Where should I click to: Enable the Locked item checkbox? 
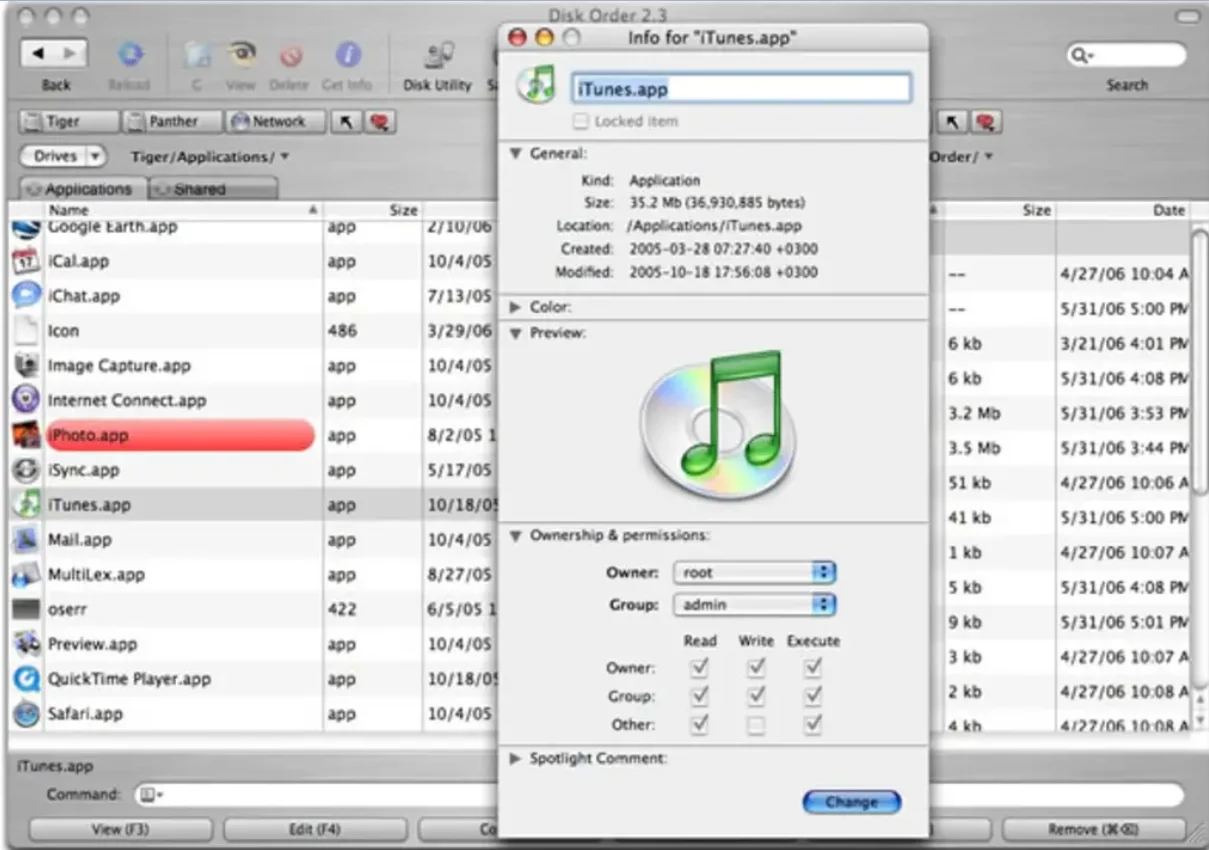tap(579, 121)
